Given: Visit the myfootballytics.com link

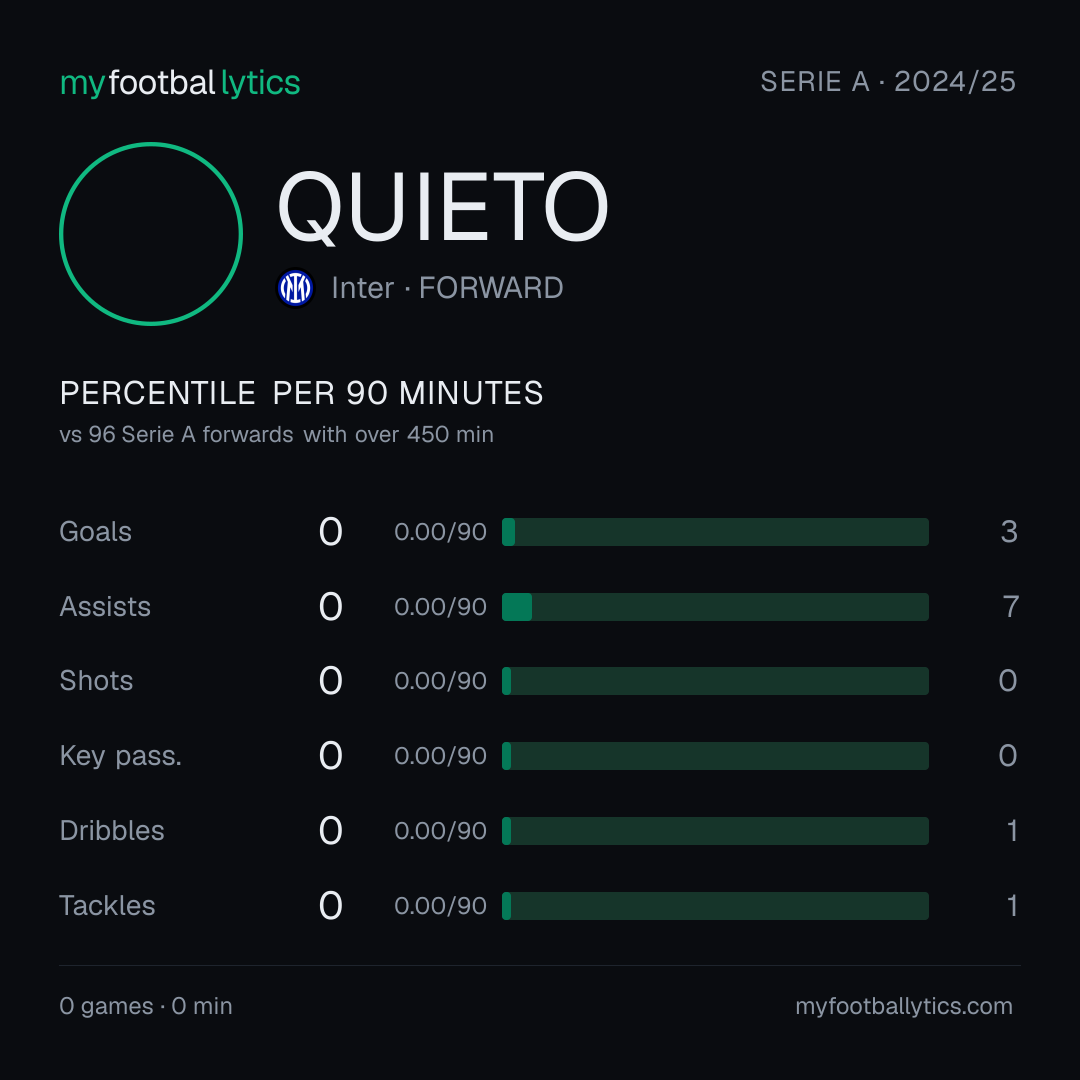Looking at the screenshot, I should tap(904, 1006).
